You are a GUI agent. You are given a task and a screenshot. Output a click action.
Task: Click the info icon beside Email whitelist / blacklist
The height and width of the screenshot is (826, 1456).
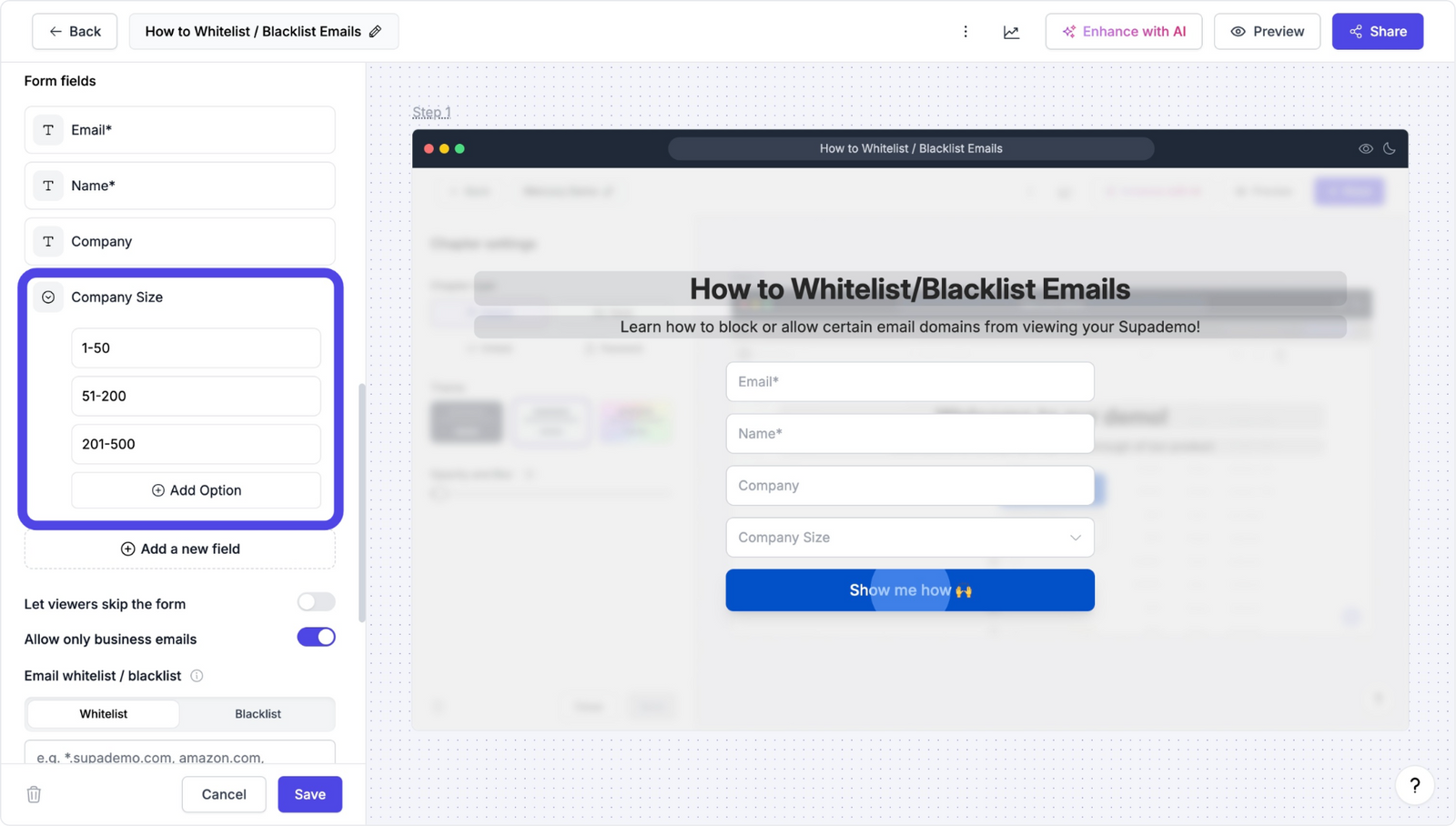pyautogui.click(x=197, y=676)
